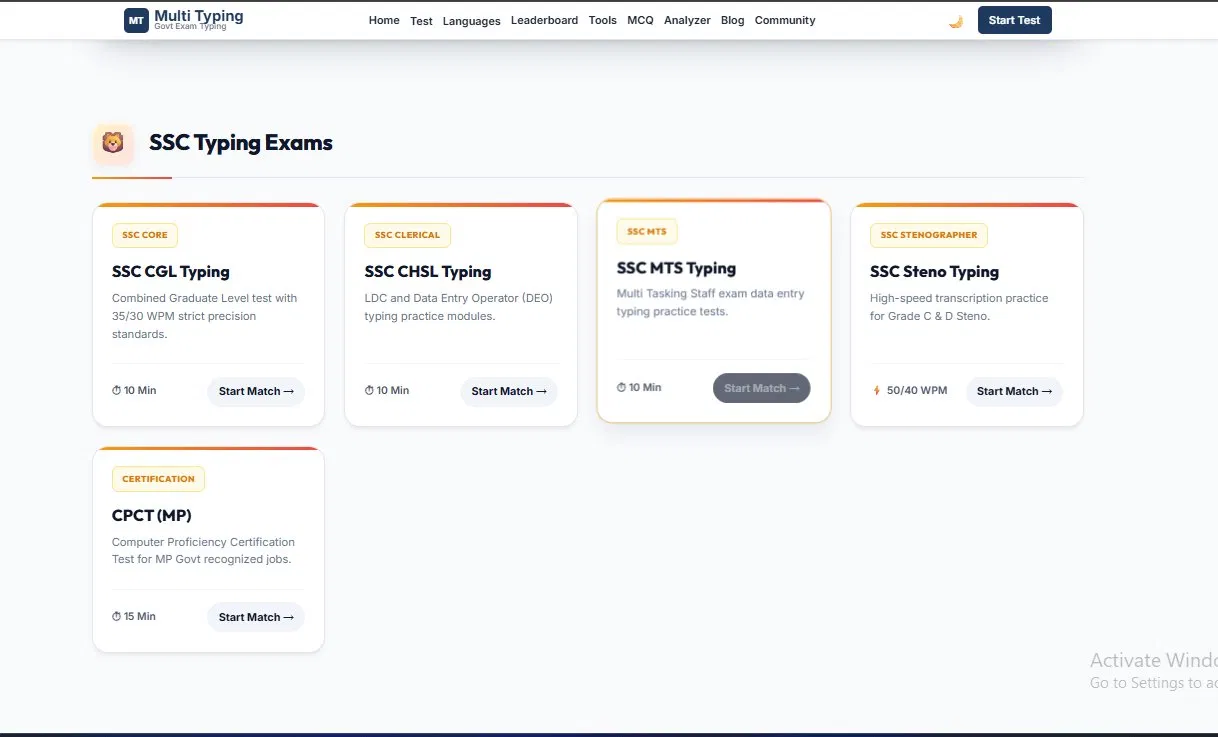Screen dimensions: 1218x737
Task: Click the SSC CLERICAL tag
Action: point(407,235)
